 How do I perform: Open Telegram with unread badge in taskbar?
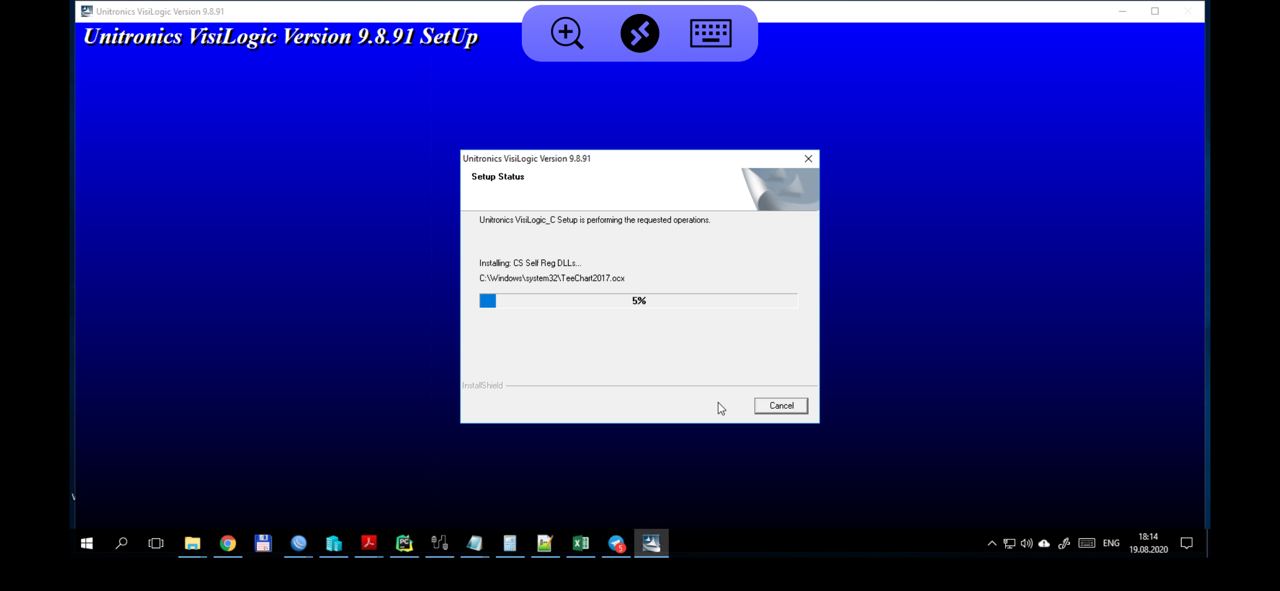[x=616, y=543]
